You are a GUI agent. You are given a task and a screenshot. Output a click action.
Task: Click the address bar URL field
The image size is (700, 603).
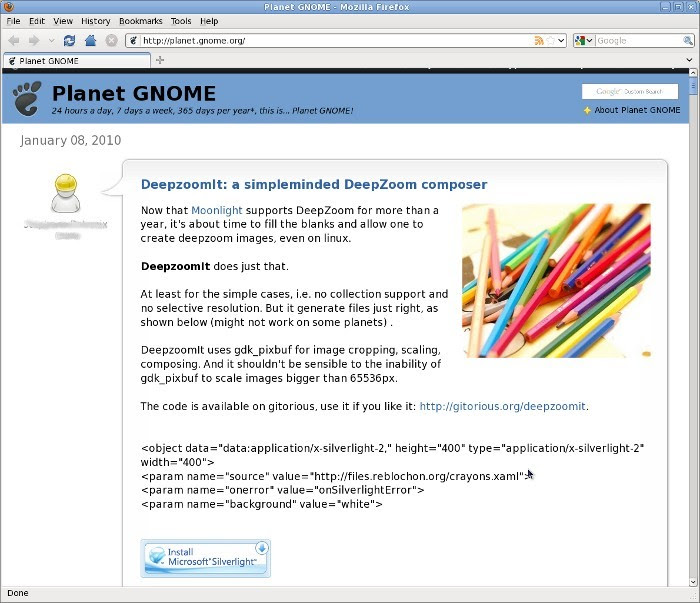[x=335, y=41]
